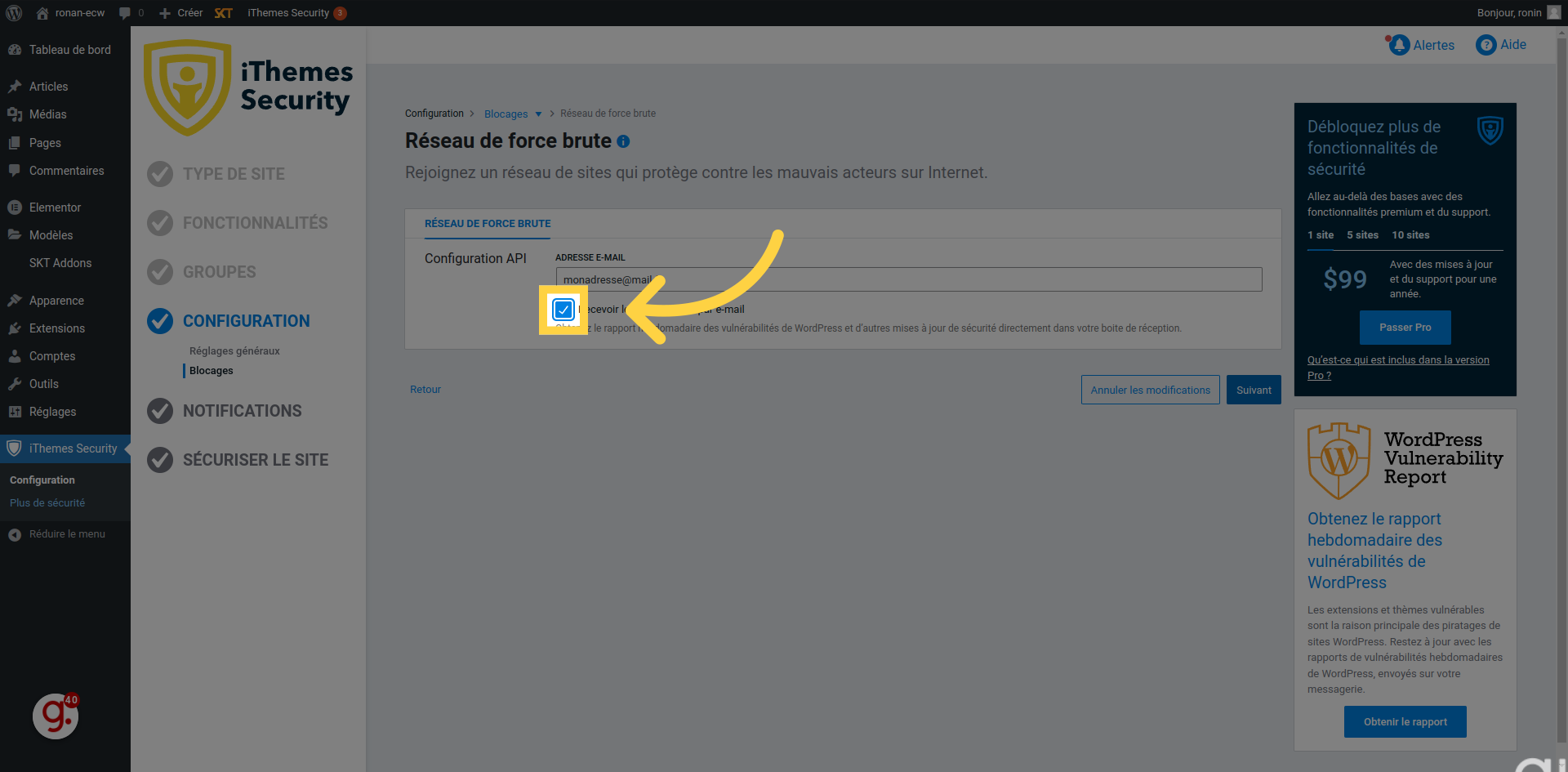Open the Modèles menu
The height and width of the screenshot is (772, 1568).
coord(65,235)
